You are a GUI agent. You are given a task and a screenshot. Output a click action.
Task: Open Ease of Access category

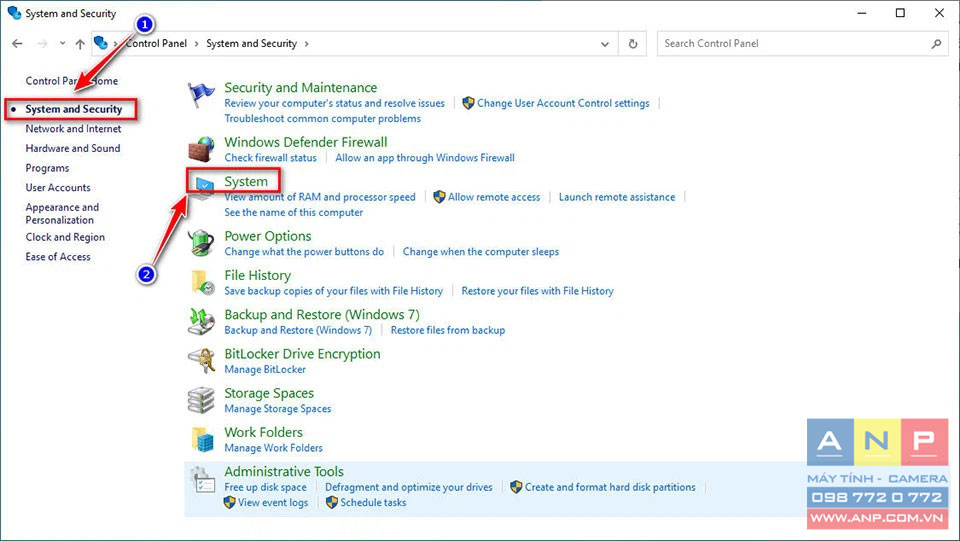click(58, 256)
